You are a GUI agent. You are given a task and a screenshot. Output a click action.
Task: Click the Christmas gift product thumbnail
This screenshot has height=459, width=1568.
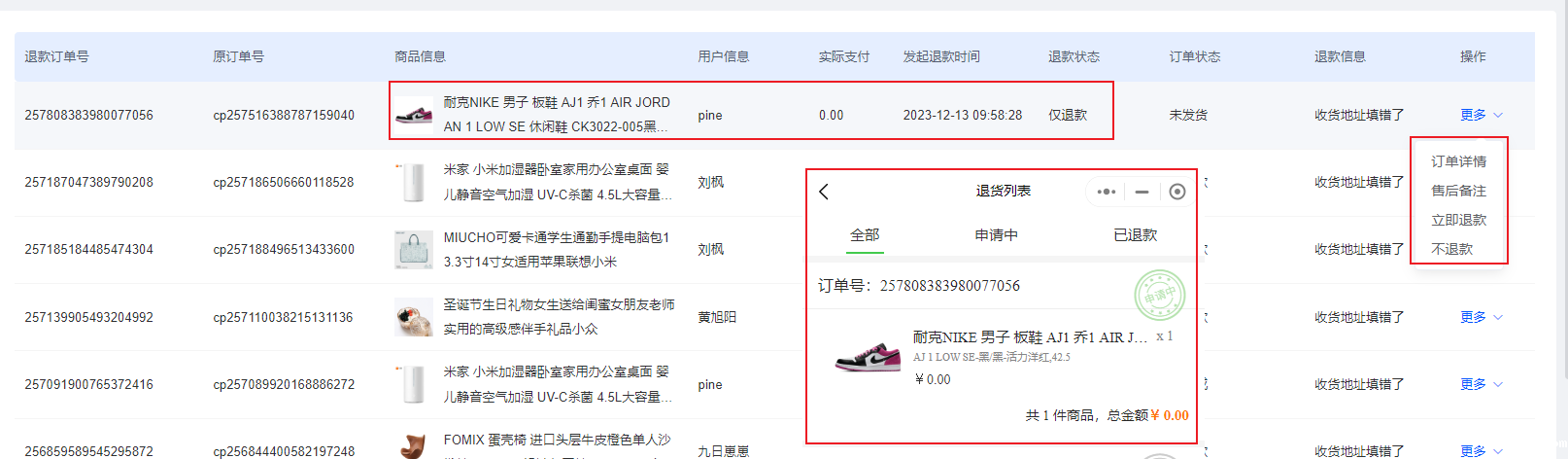414,317
